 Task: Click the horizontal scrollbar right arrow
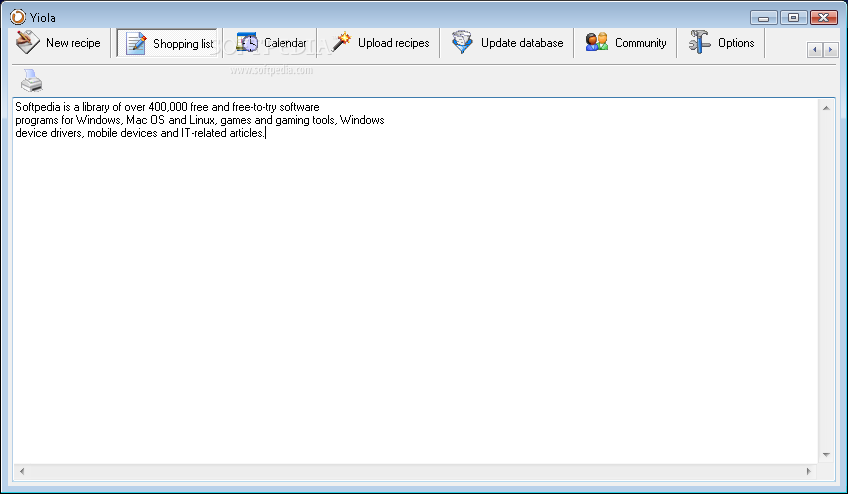(809, 471)
